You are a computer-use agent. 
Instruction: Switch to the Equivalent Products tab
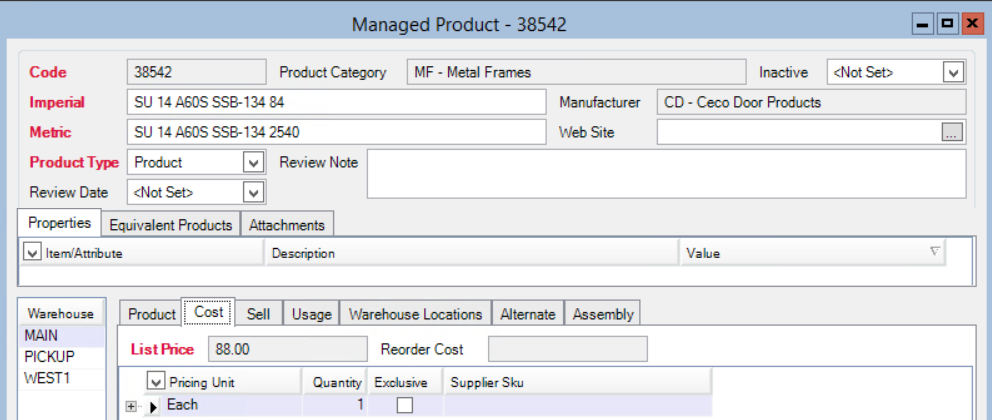click(171, 225)
